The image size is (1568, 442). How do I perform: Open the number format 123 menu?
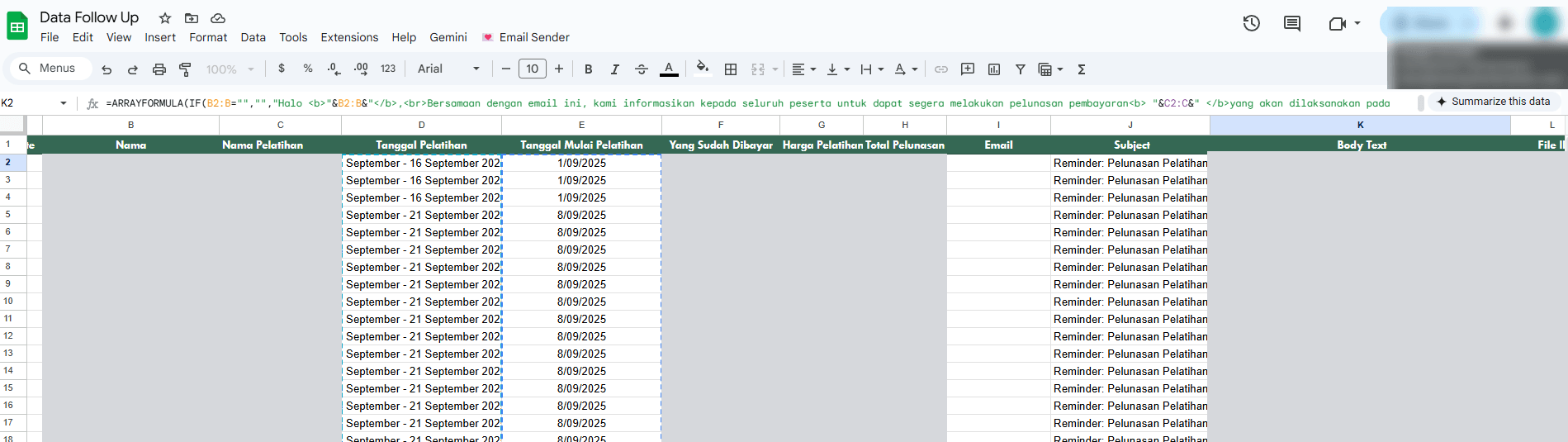pos(388,69)
